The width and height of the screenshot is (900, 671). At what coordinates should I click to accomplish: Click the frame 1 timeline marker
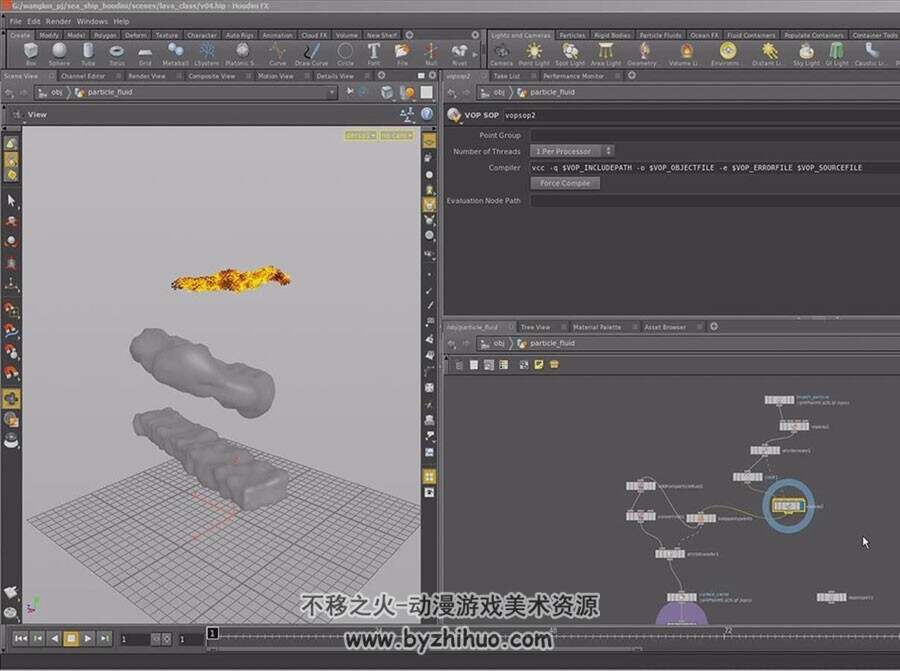point(212,633)
